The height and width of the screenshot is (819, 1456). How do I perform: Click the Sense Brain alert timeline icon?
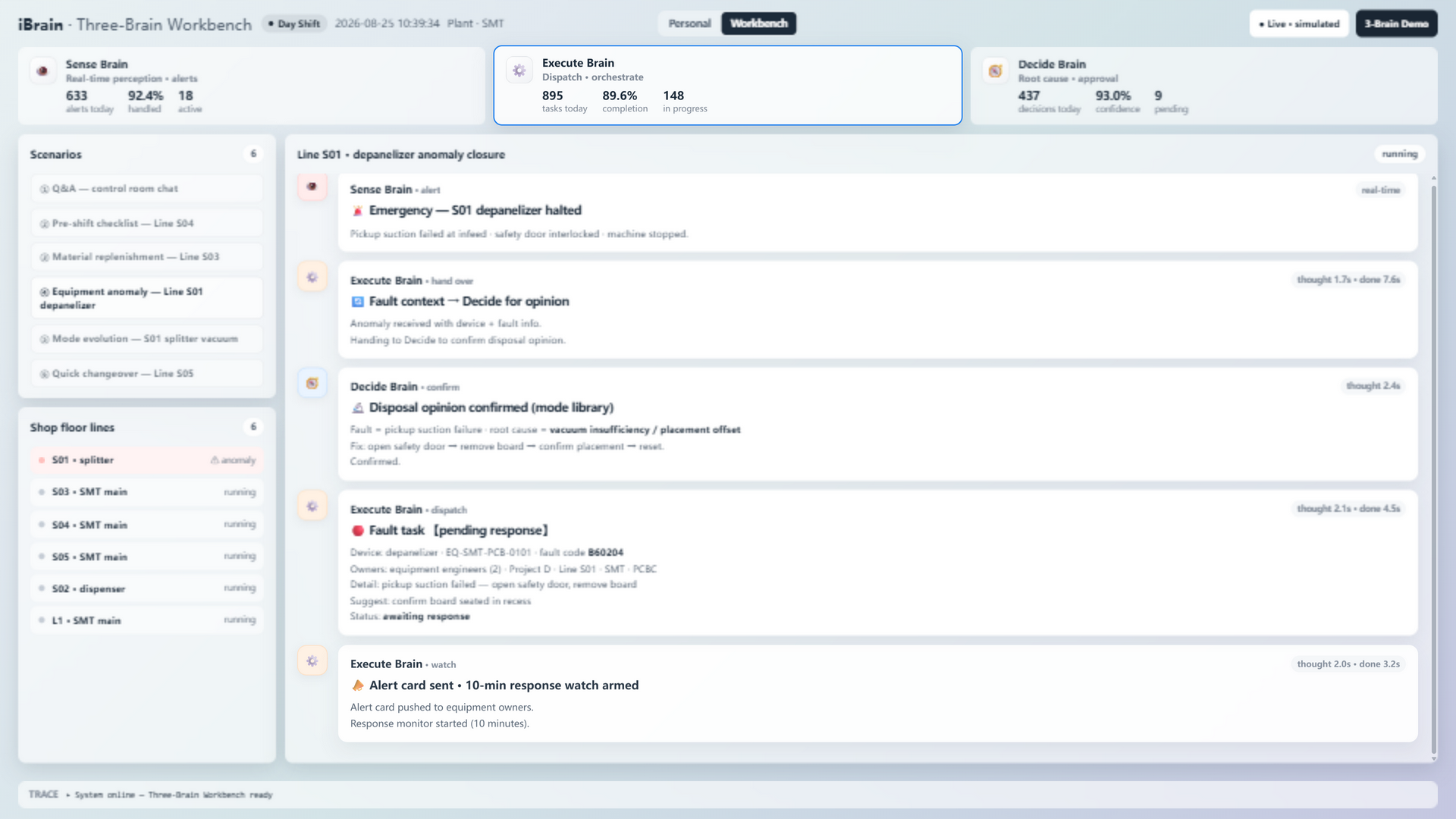coord(312,186)
